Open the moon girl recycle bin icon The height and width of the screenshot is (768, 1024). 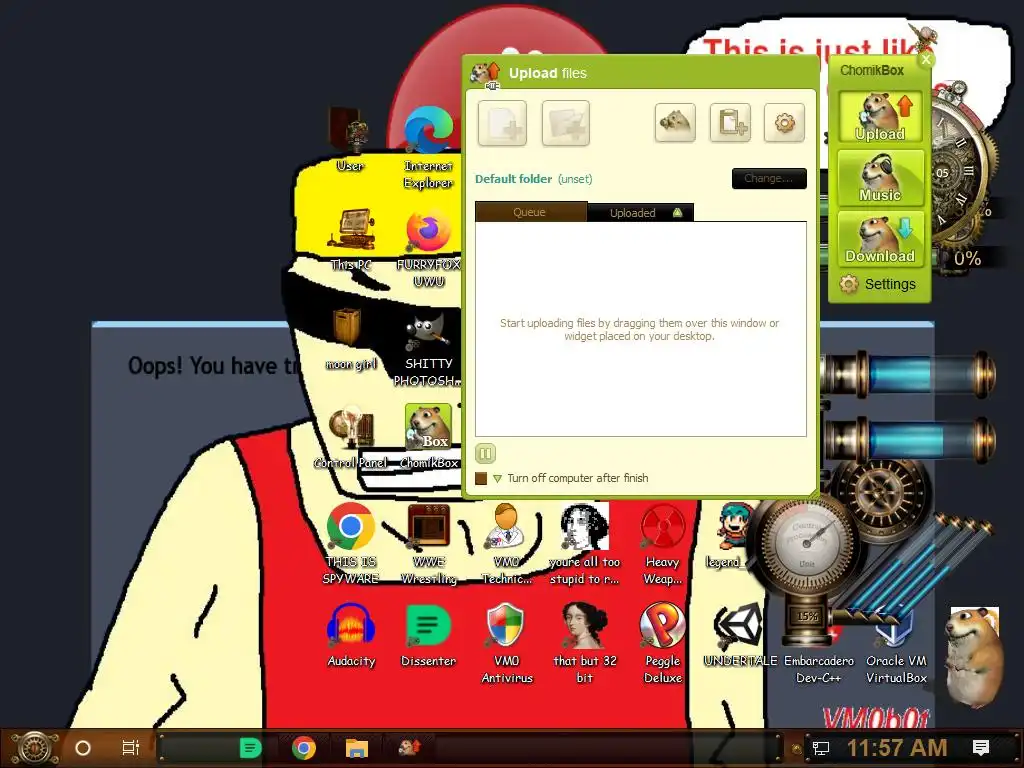click(351, 339)
